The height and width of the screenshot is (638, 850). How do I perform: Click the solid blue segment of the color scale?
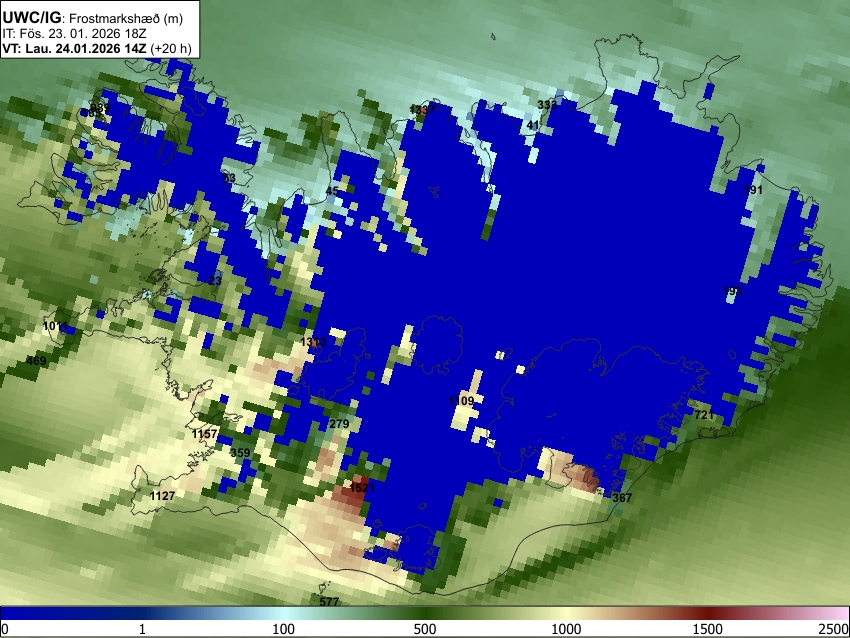[54, 614]
